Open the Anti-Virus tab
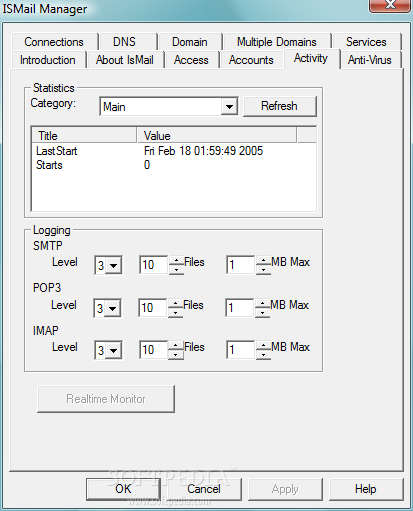This screenshot has height=511, width=413. (x=370, y=60)
